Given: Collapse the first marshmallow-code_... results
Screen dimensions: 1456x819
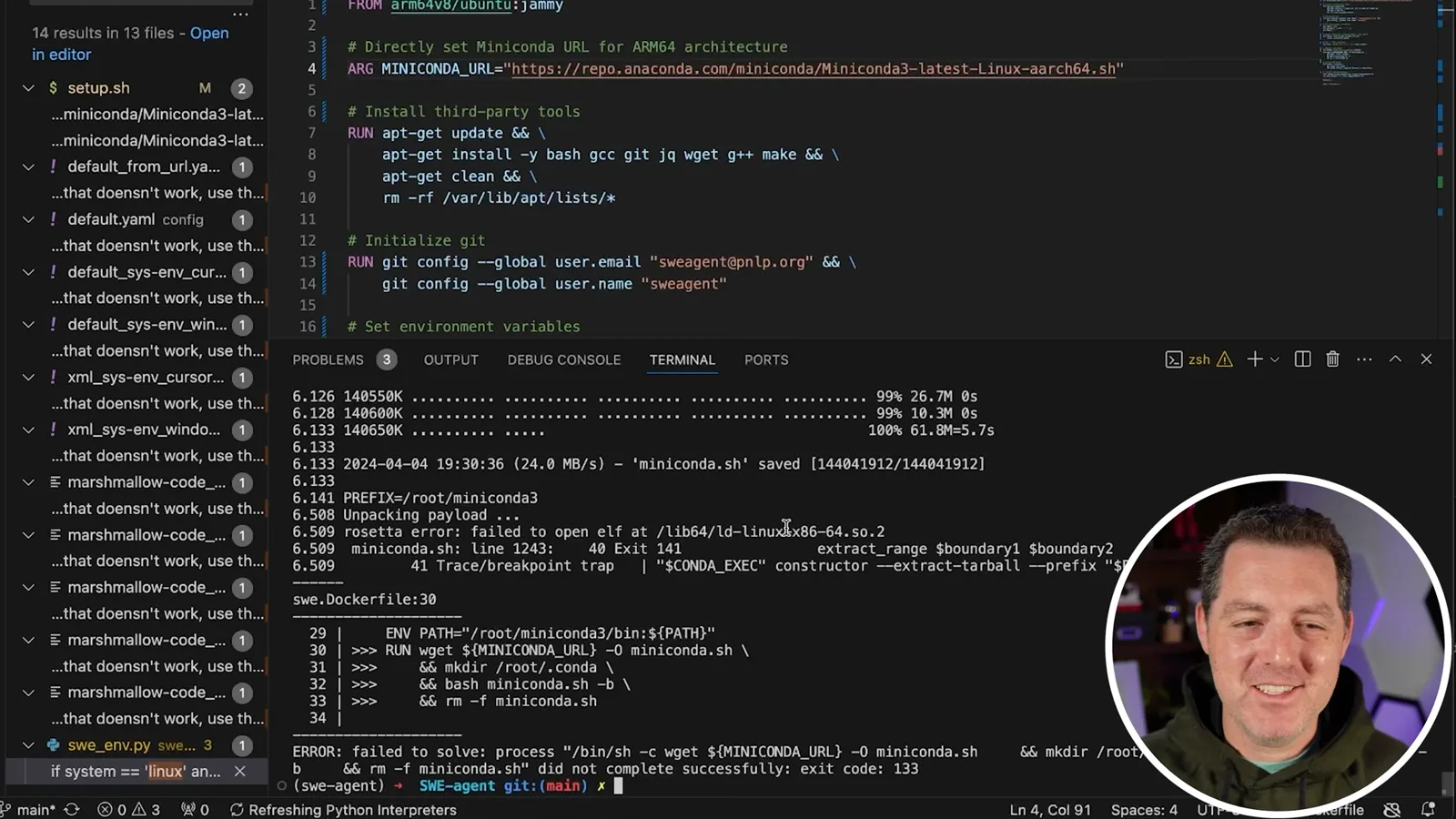Looking at the screenshot, I should [28, 482].
